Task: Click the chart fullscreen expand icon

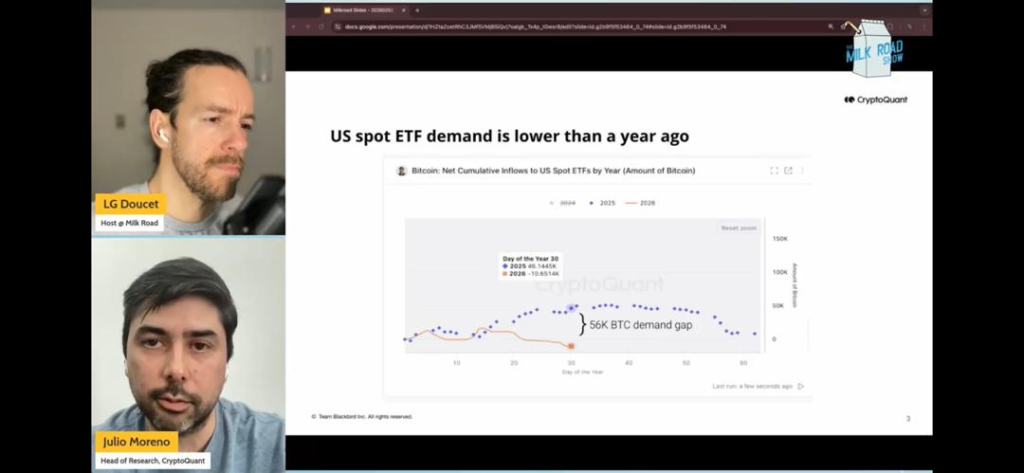Action: coord(774,171)
